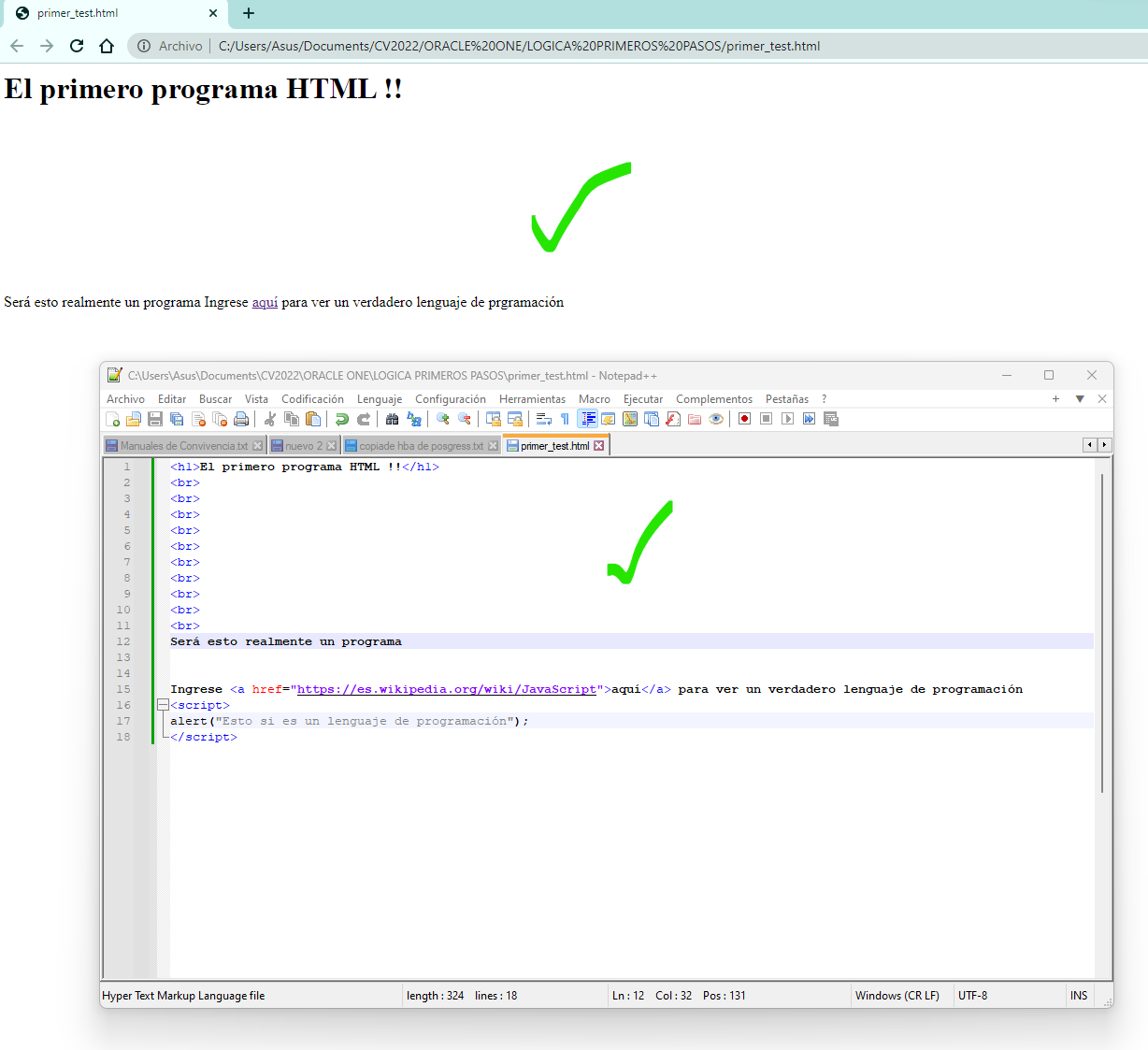
Task: Click the Zoom in magnifier icon
Action: (x=443, y=419)
